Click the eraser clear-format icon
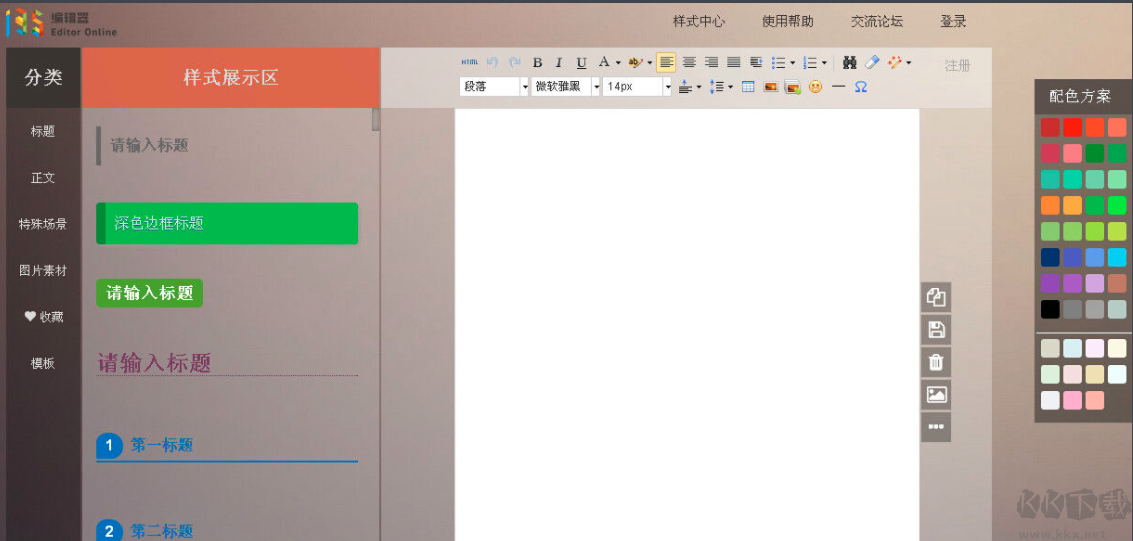This screenshot has height=541, width=1133. click(872, 63)
